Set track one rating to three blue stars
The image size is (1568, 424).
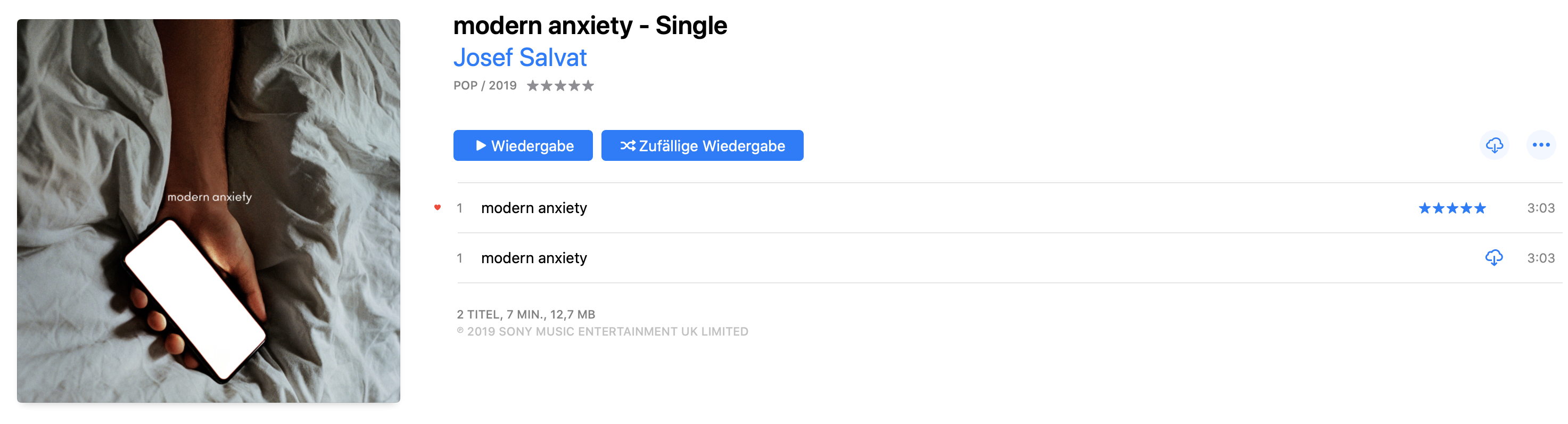(1453, 208)
